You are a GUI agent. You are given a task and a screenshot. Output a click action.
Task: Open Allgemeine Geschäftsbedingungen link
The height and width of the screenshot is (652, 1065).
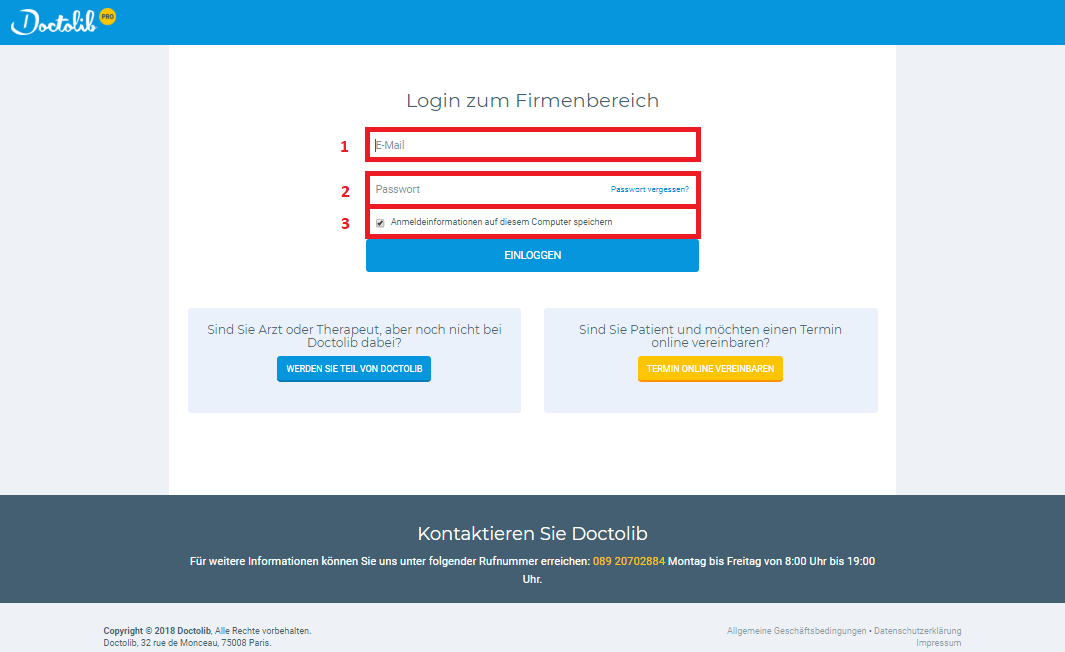click(x=797, y=631)
